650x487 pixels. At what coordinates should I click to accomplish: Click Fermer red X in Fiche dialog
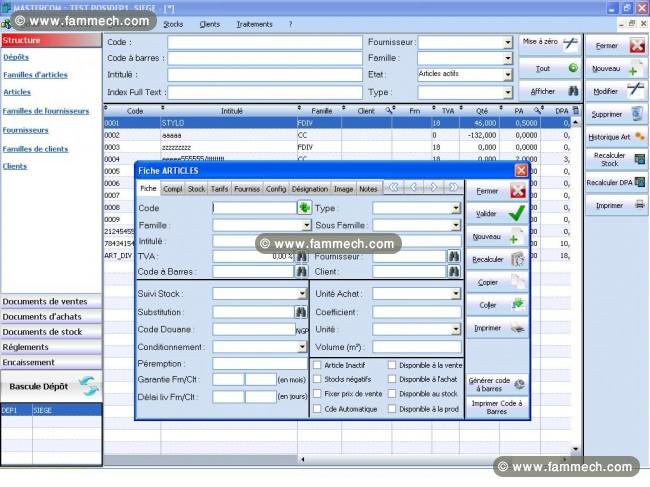click(x=497, y=191)
